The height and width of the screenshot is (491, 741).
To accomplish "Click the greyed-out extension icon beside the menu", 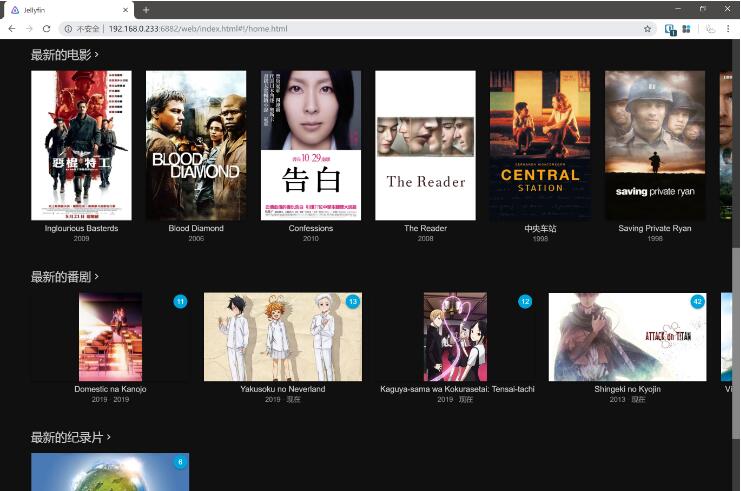I will [710, 29].
